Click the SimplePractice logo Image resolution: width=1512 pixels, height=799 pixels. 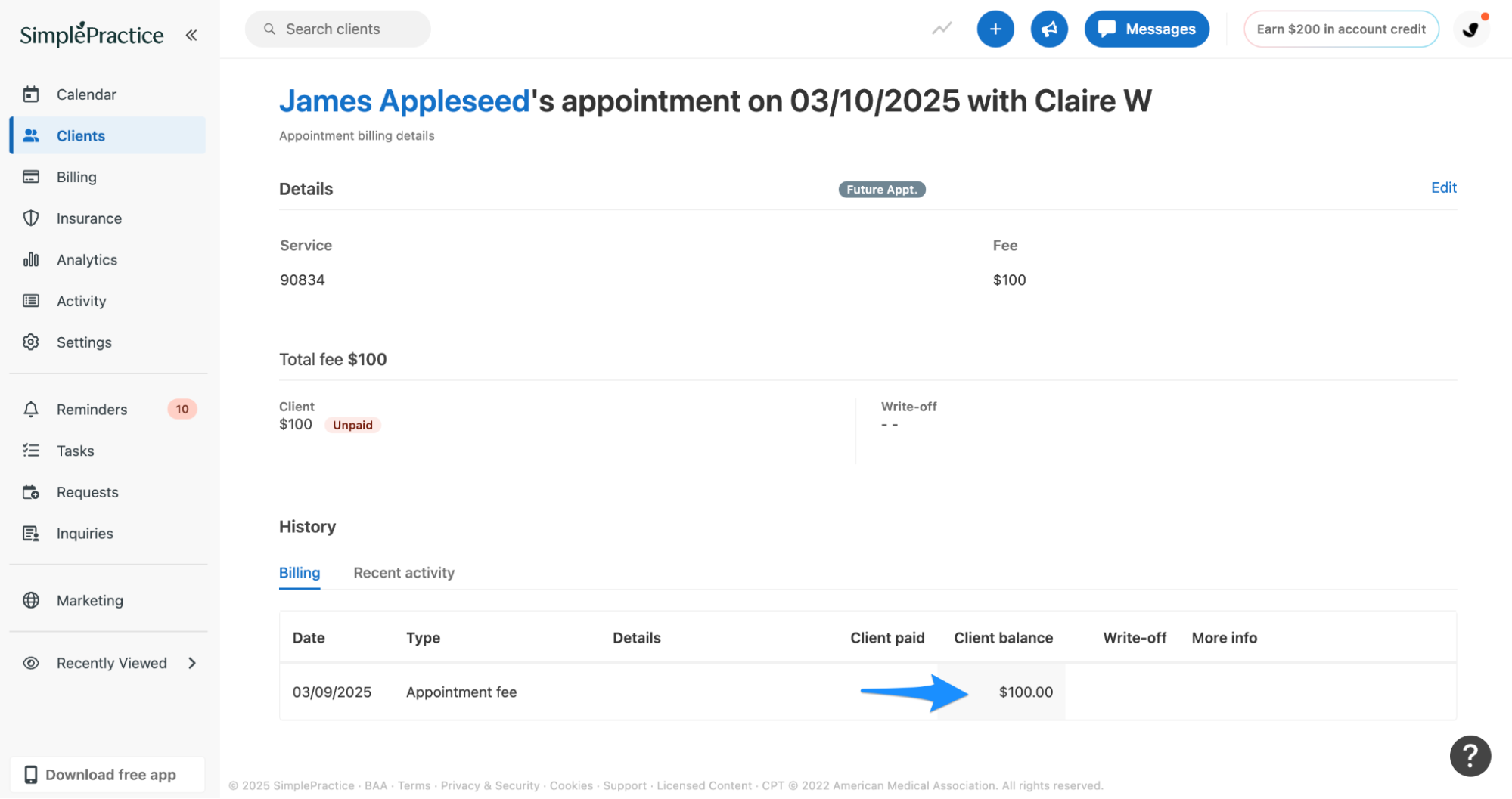coord(92,35)
